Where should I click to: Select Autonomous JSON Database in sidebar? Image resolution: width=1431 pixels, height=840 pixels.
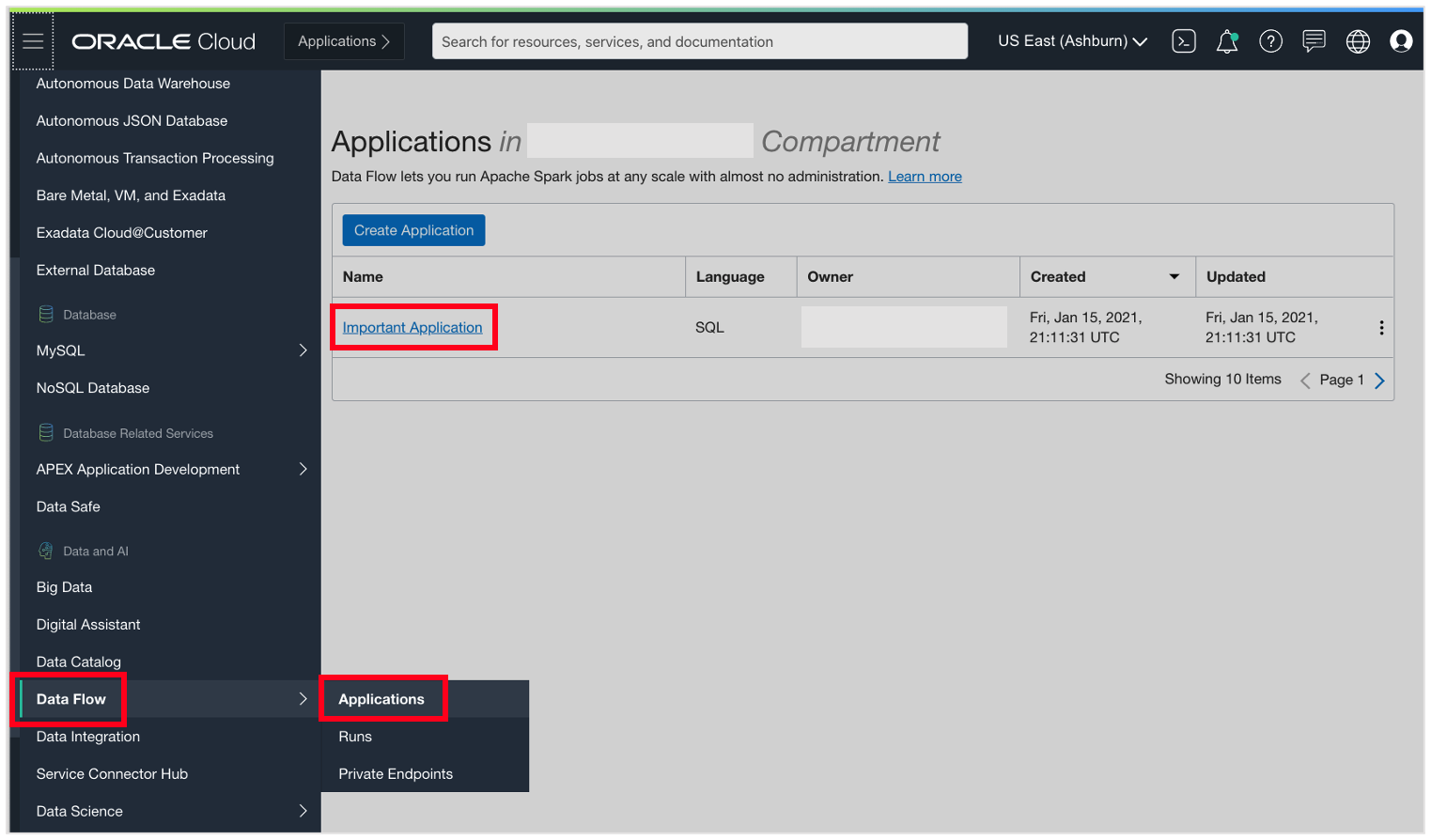132,121
